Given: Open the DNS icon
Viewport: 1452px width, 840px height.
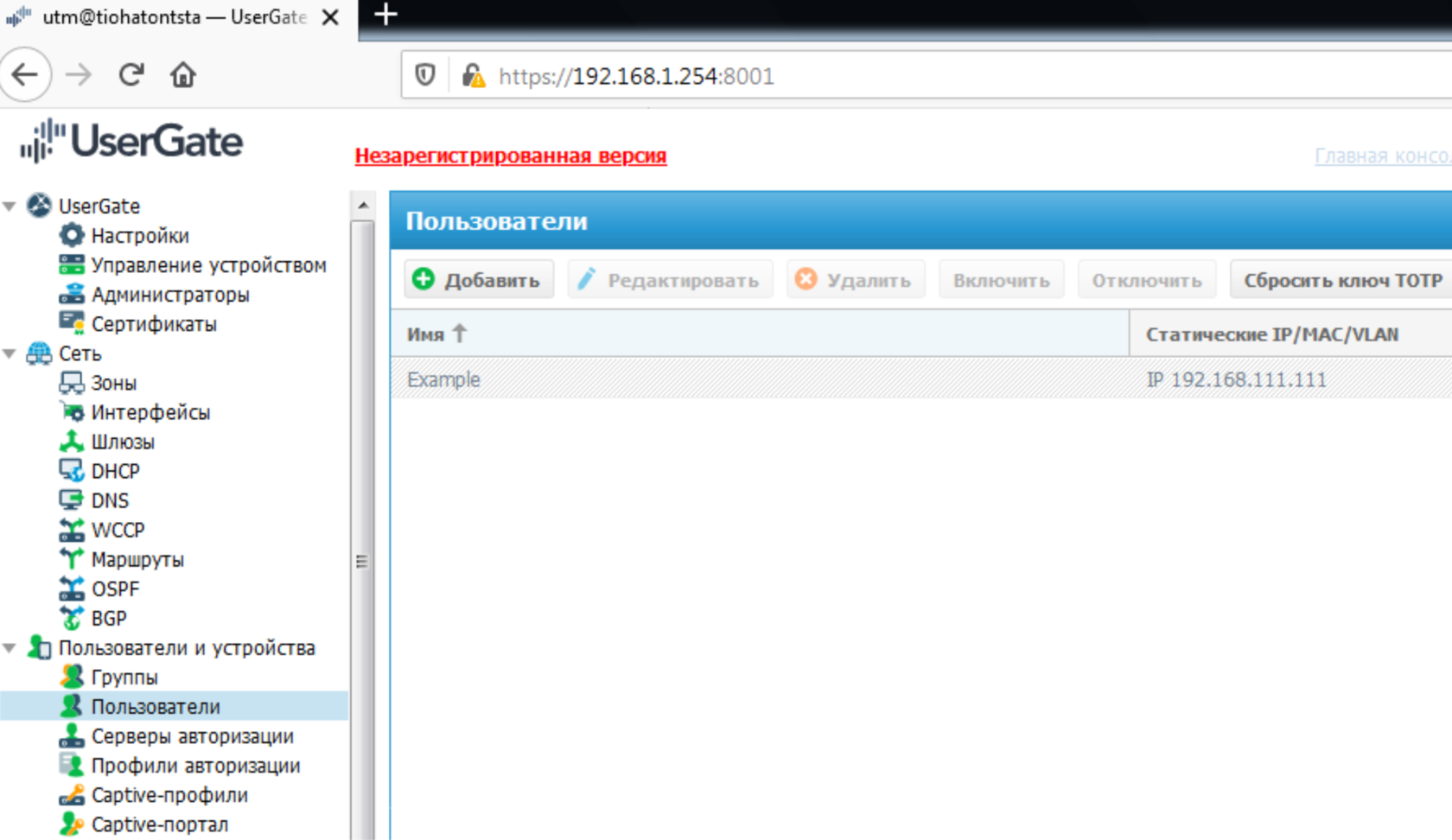Looking at the screenshot, I should [x=71, y=500].
